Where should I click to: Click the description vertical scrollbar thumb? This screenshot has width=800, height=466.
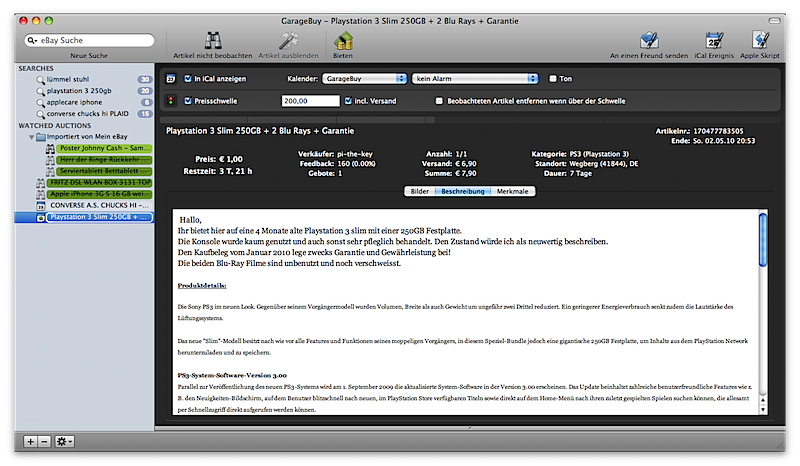click(x=763, y=240)
